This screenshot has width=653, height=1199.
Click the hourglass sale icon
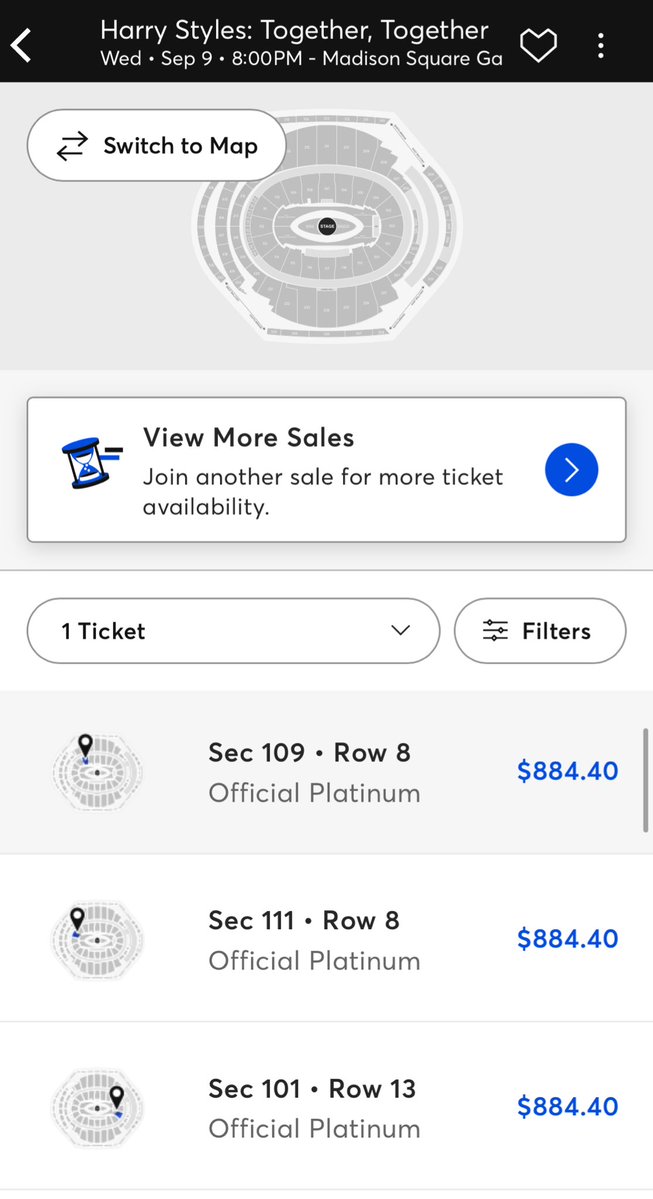click(x=90, y=463)
